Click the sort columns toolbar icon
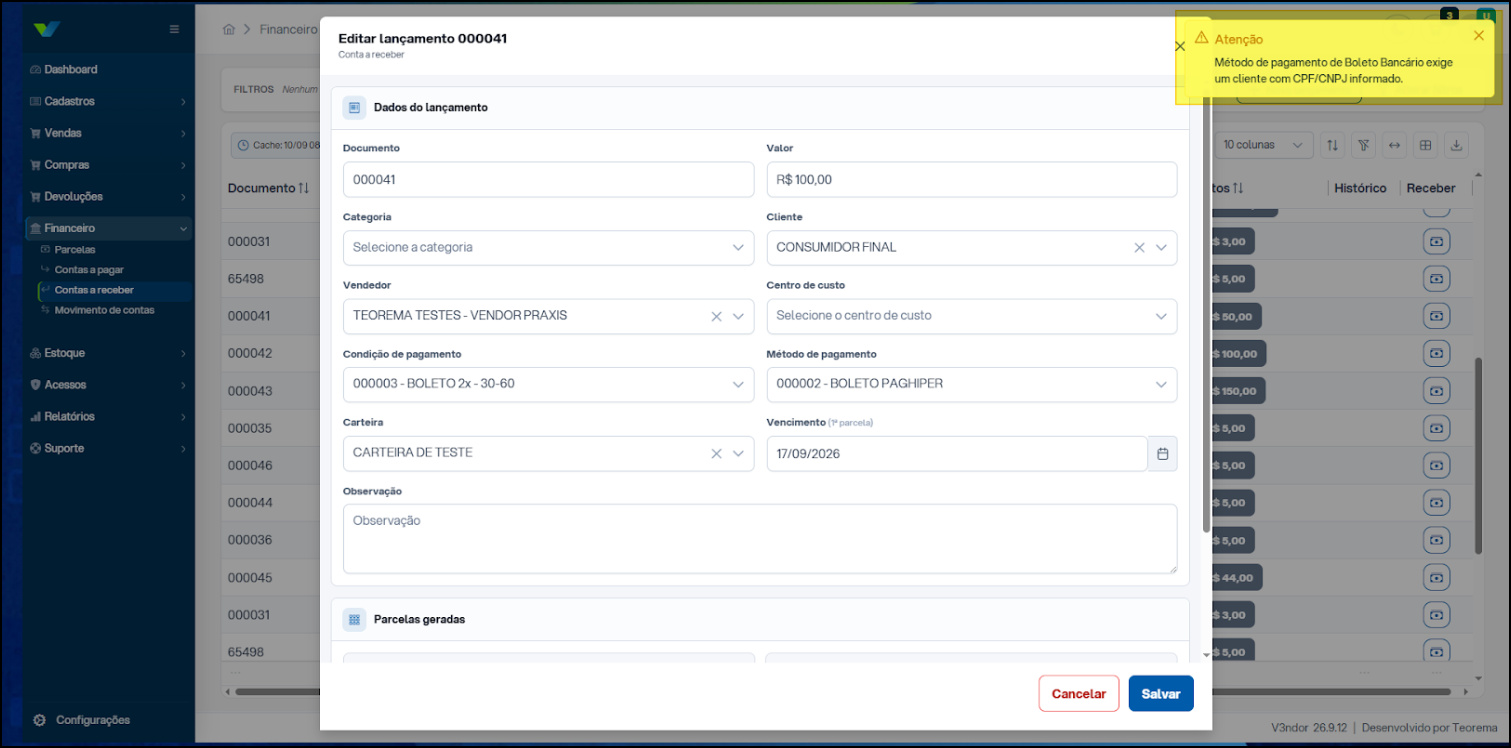The height and width of the screenshot is (748, 1511). [x=1332, y=145]
